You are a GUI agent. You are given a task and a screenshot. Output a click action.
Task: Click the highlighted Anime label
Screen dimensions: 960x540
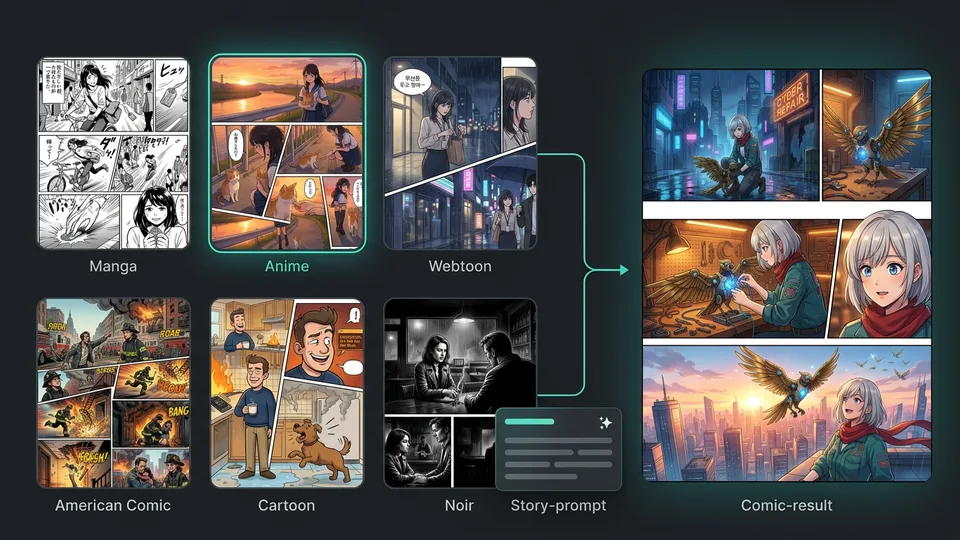point(287,266)
